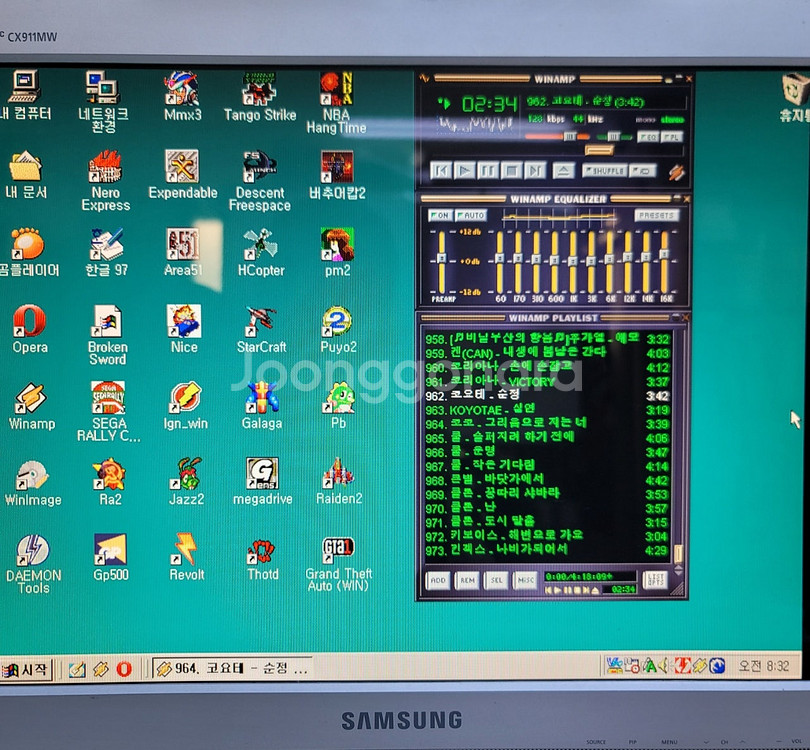Select the Broken Sword icon
This screenshot has width=810, height=750.
pos(107,335)
